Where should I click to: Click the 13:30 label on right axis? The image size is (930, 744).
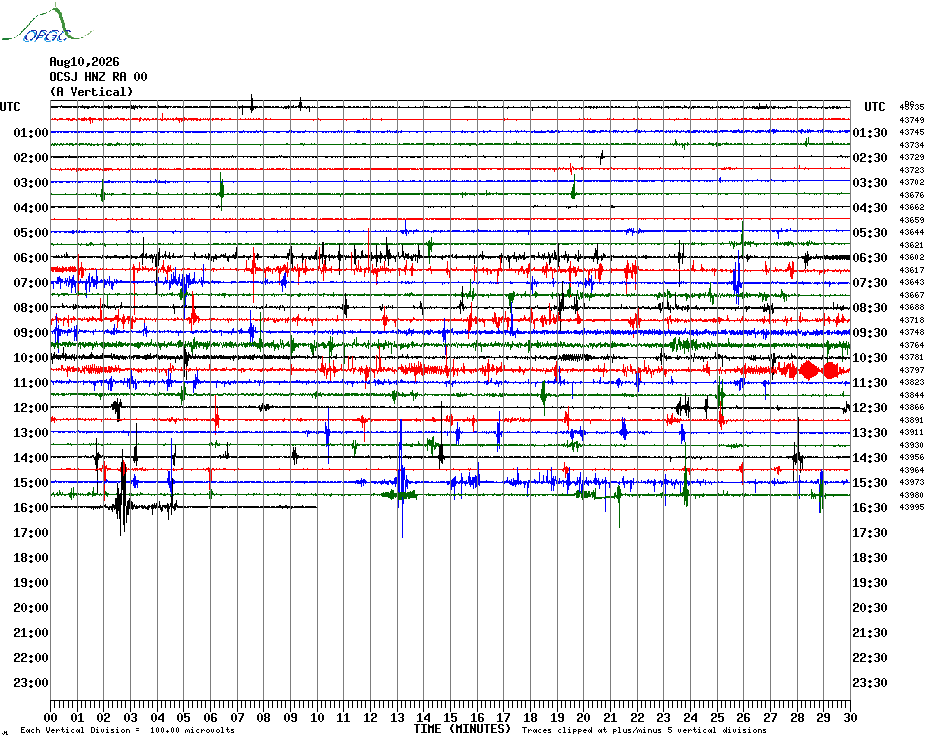point(870,433)
